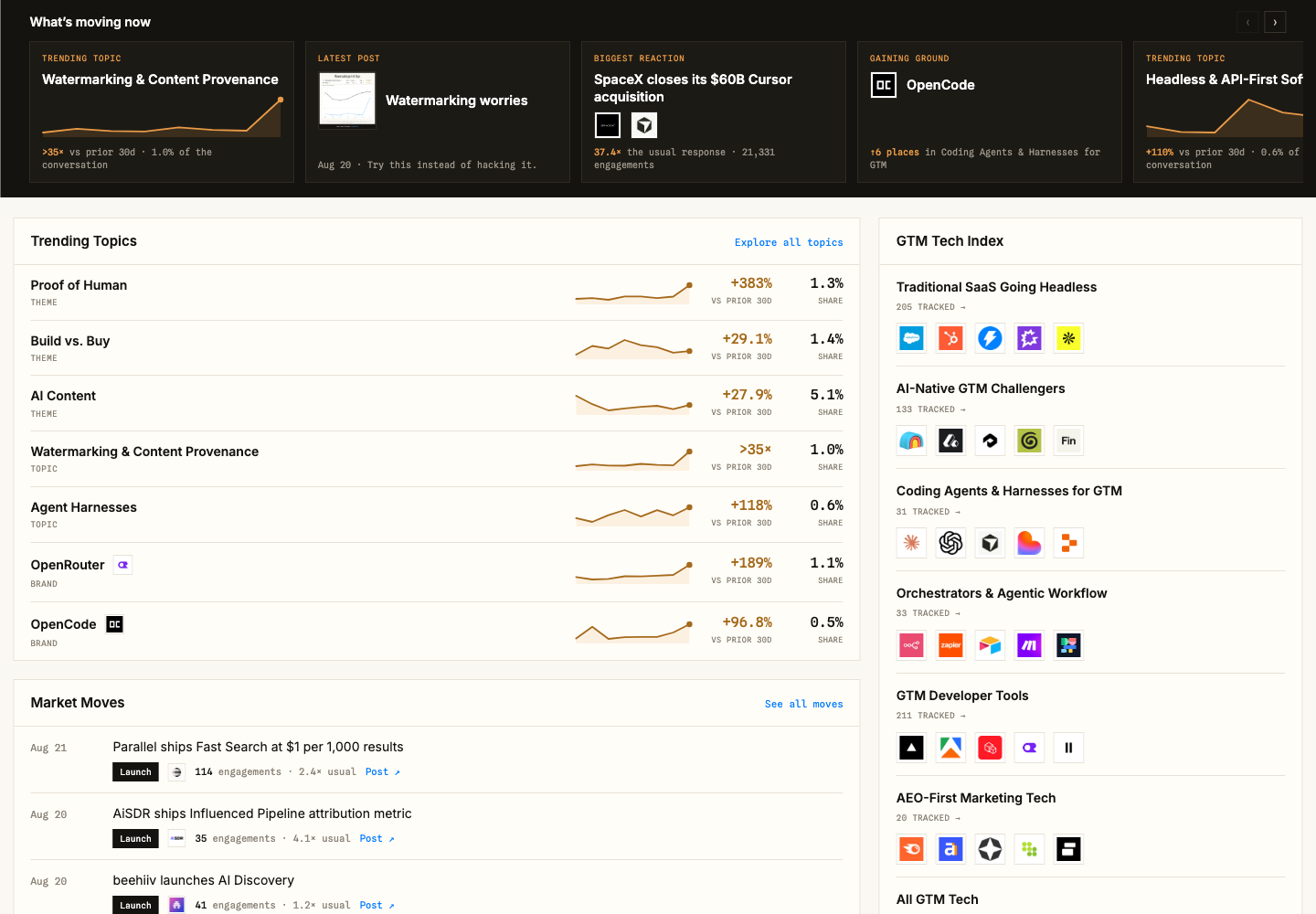Open the pink n8n nodes logo

pyautogui.click(x=911, y=645)
